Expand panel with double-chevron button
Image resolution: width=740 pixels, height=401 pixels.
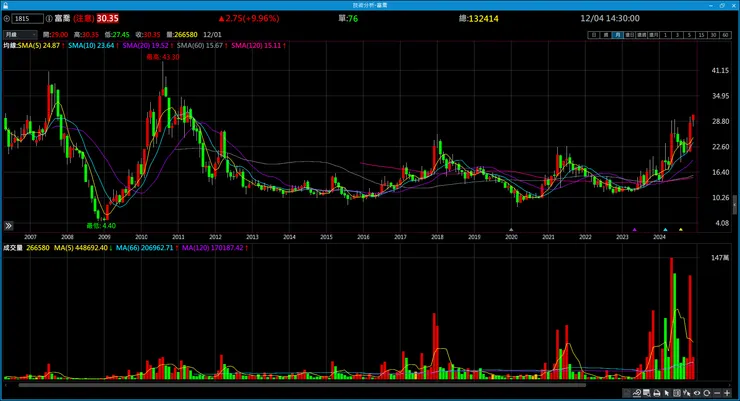coord(8,226)
